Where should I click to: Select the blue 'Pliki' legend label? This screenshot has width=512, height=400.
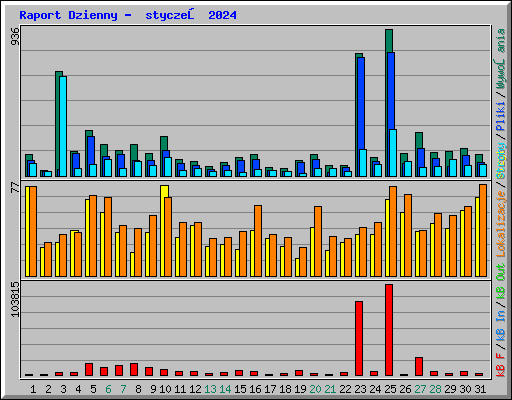(500, 117)
